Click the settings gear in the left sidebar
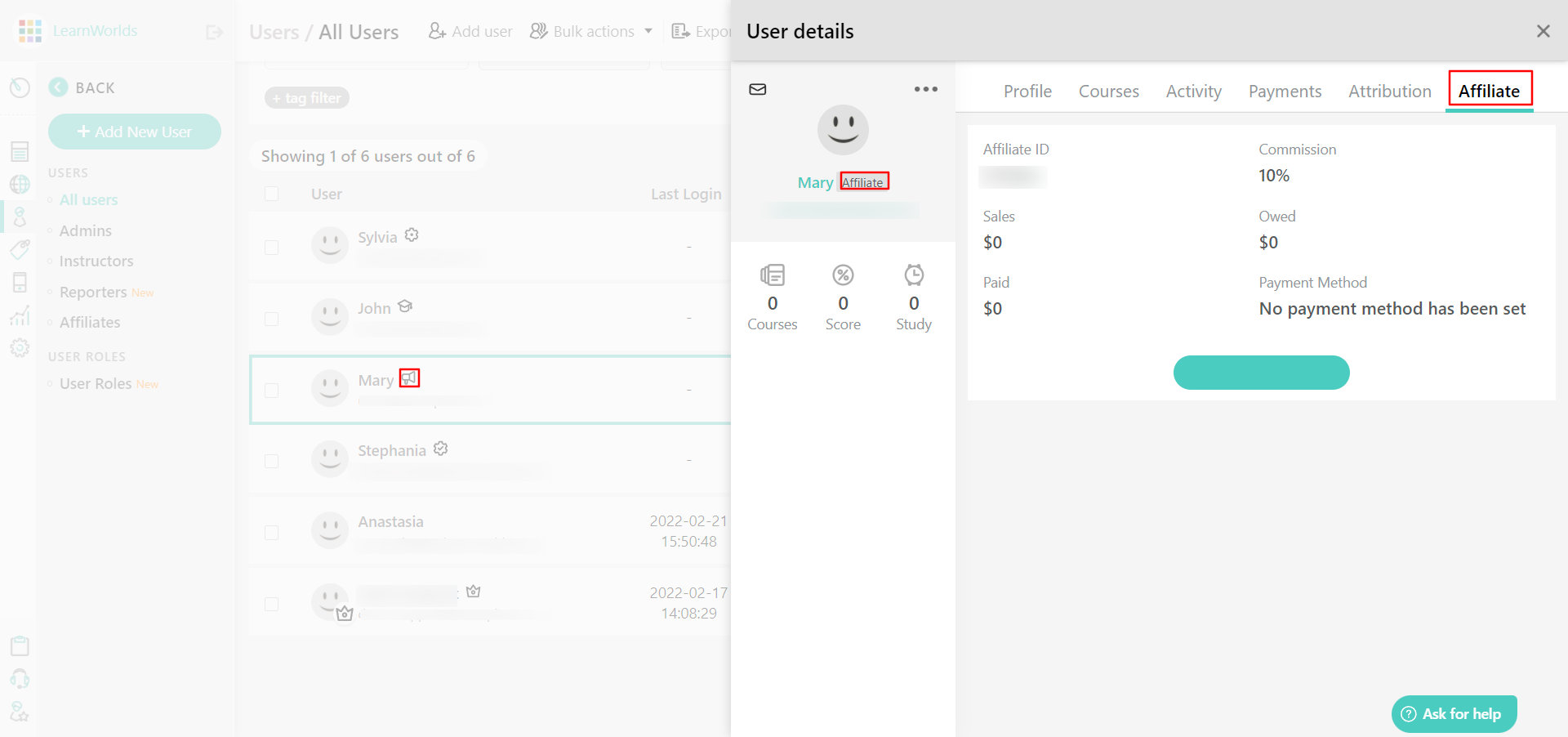1568x737 pixels. pos(20,348)
